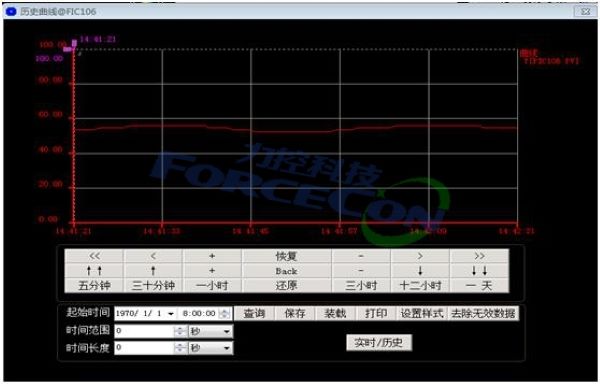
Task: Click the 时间长度 input field
Action: tap(145, 348)
